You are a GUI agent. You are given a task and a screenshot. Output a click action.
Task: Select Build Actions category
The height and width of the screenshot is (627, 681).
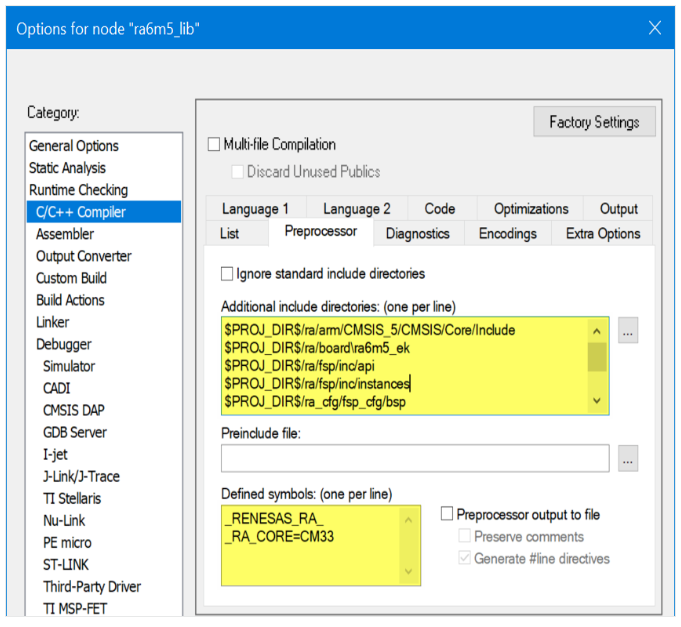pyautogui.click(x=70, y=300)
